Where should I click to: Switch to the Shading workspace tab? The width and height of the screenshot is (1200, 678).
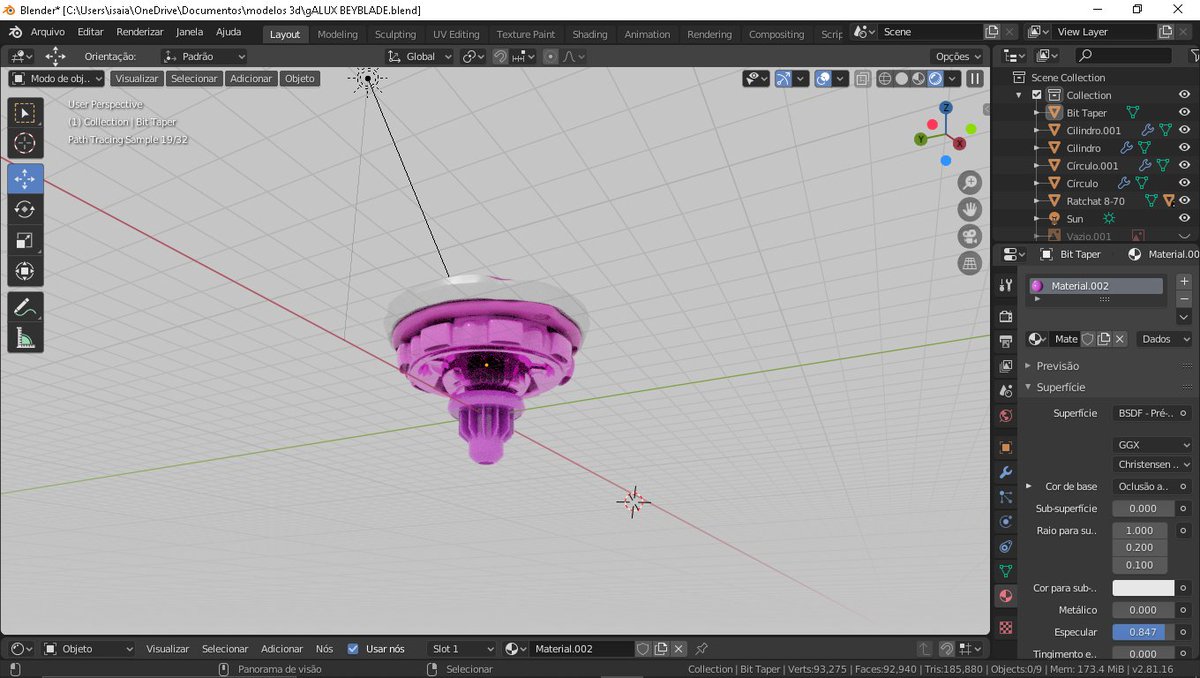(x=590, y=34)
